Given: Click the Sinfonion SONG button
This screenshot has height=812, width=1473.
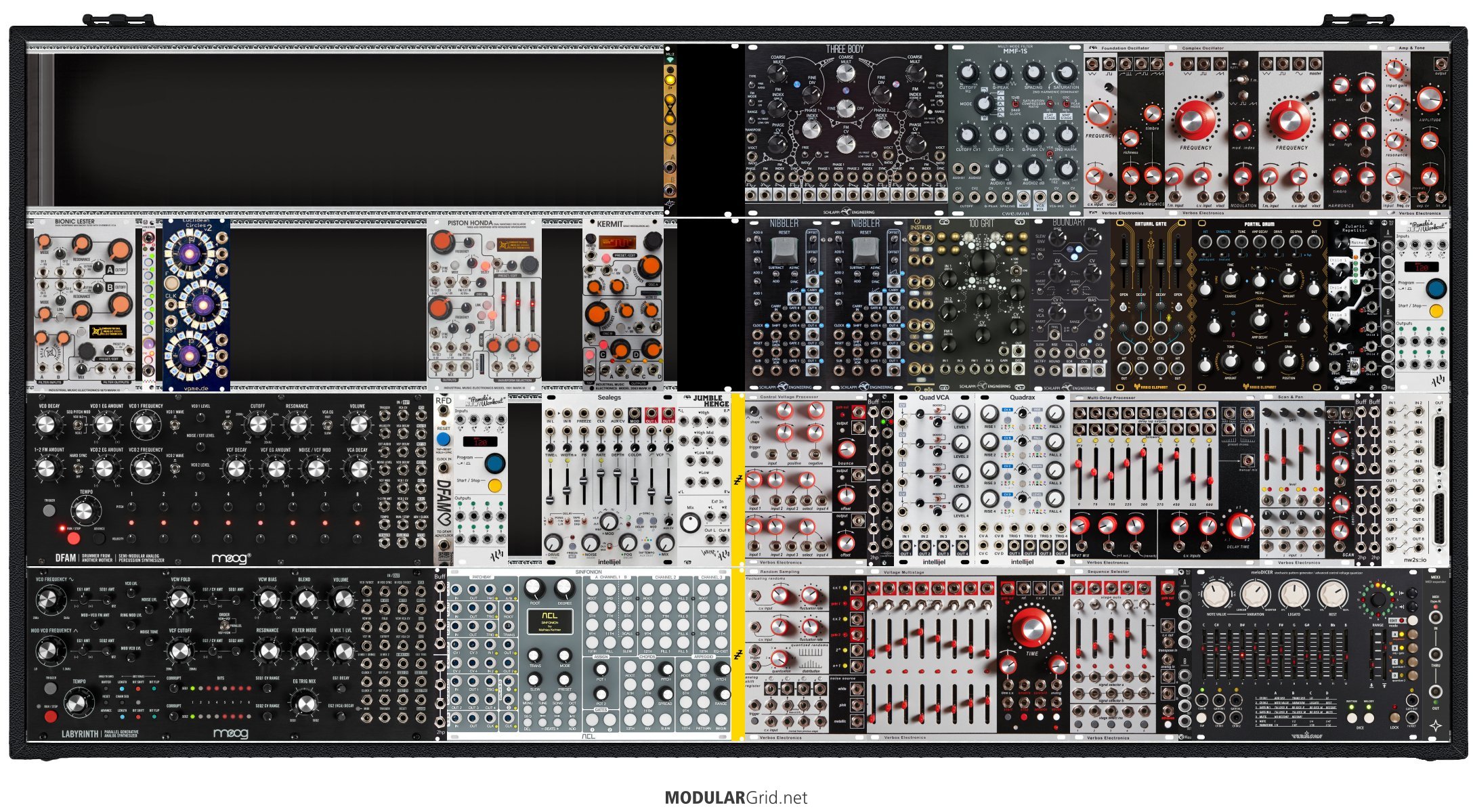Looking at the screenshot, I should 557,697.
